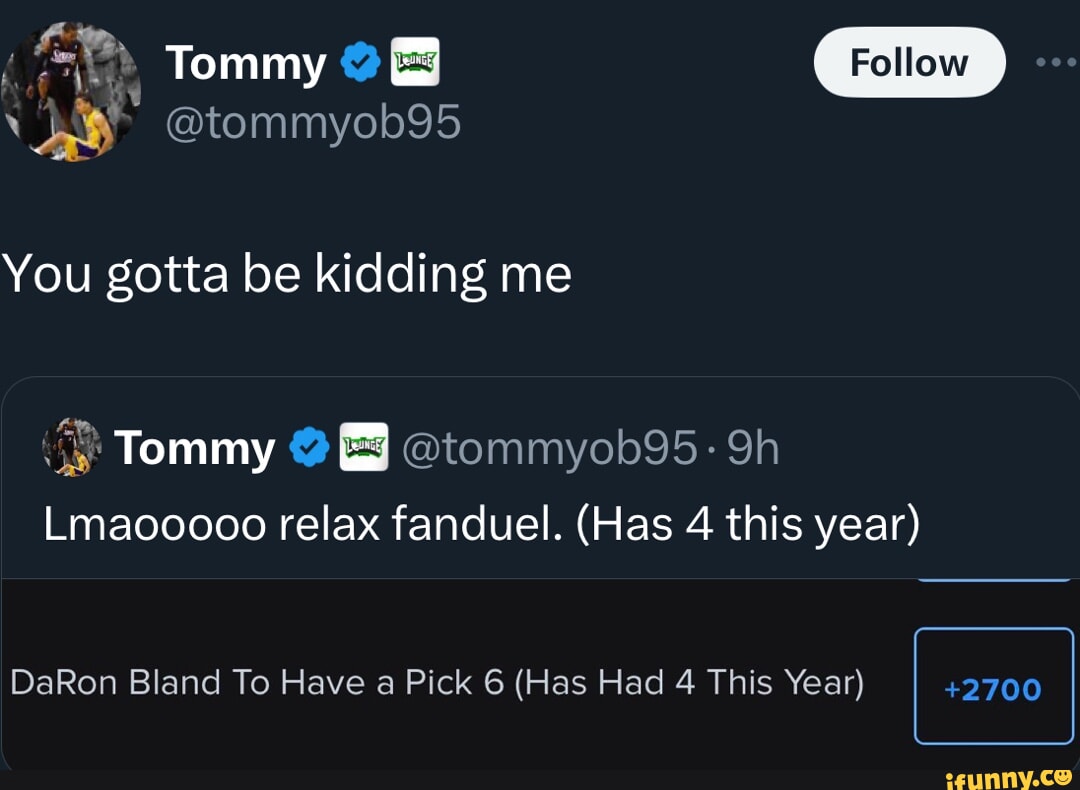Open the @tommyob95 handle in the quoted tweet

point(548,449)
